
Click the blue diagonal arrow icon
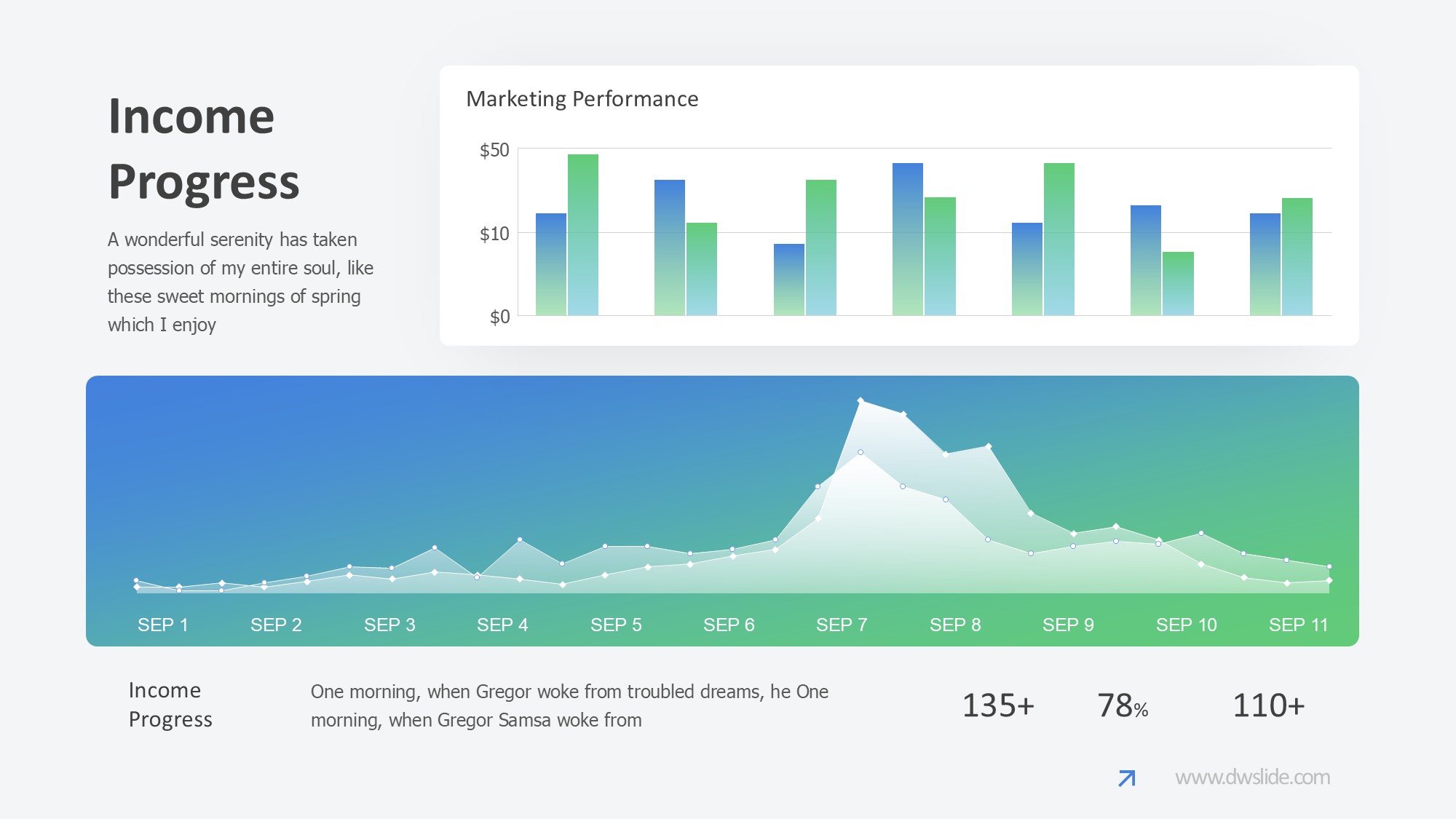click(x=1126, y=778)
